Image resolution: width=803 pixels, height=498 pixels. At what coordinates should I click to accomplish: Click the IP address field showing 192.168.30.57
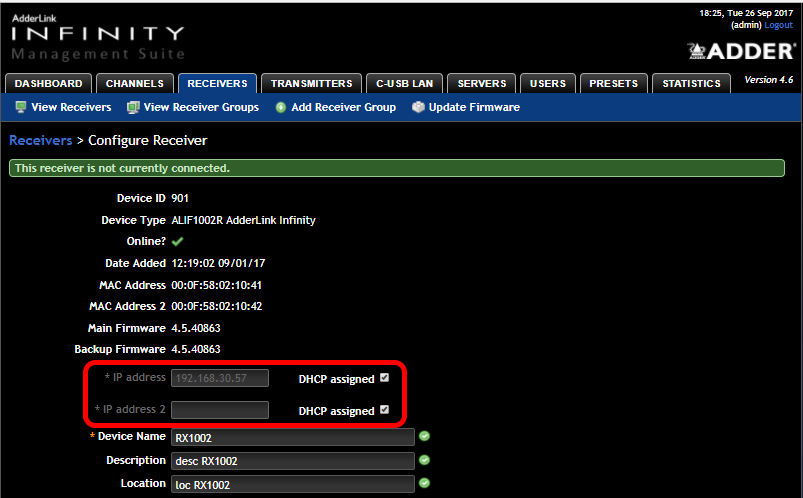(220, 378)
